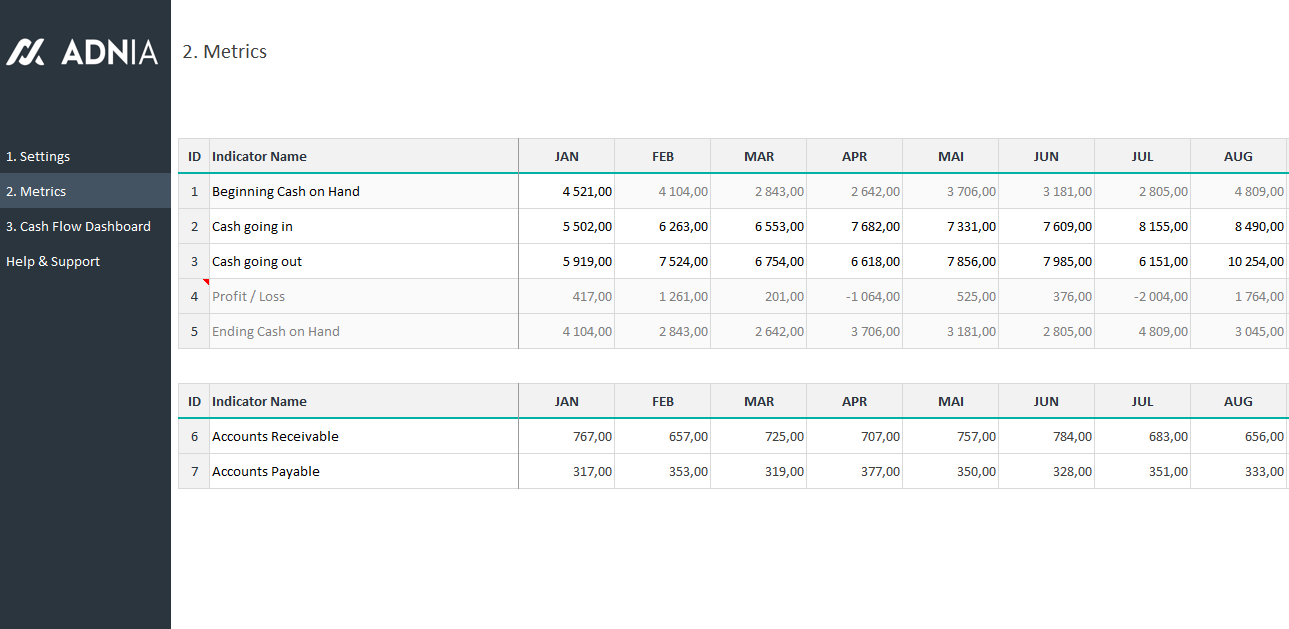Click the Accounts Receivable indicator name
Viewport: 1289px width, 629px height.
pos(275,436)
